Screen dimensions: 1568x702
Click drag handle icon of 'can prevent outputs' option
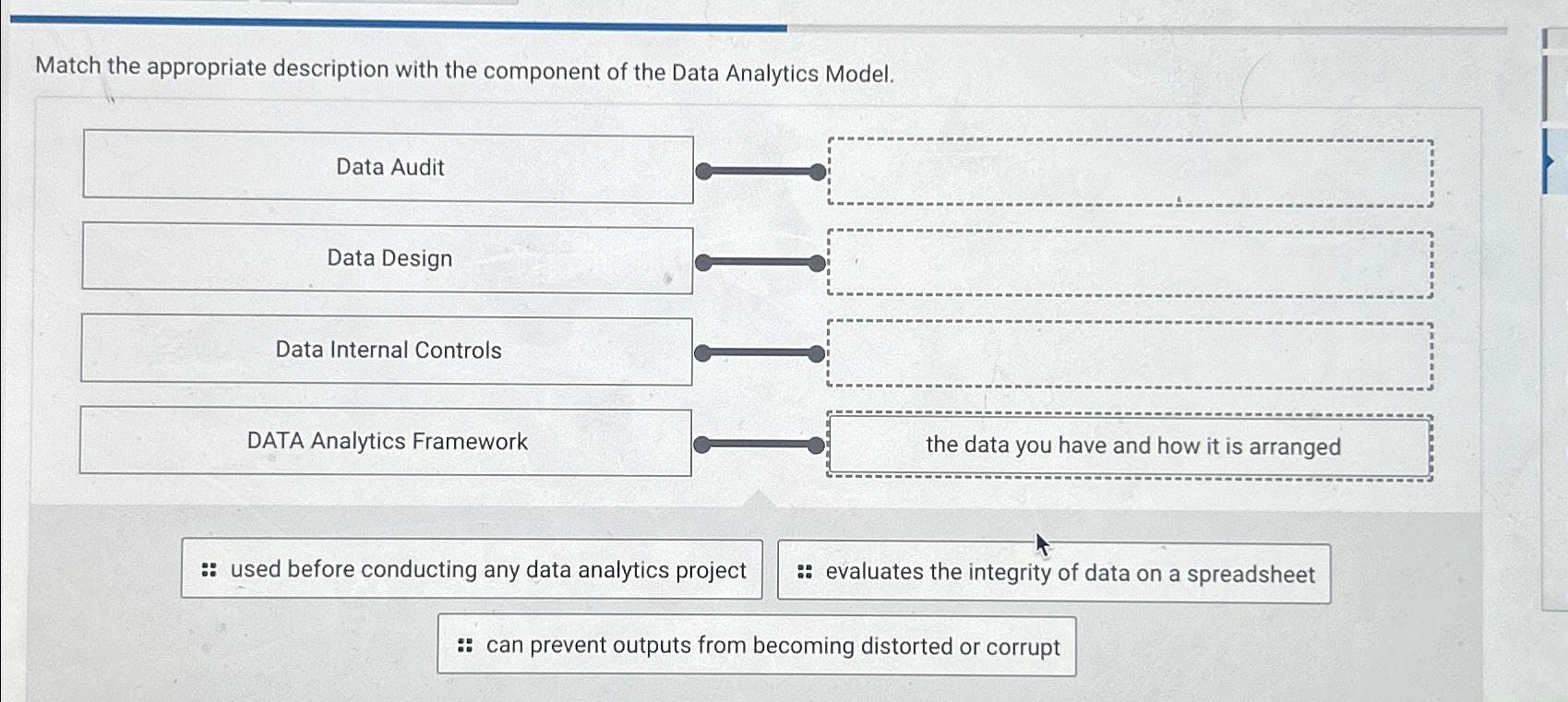[465, 646]
